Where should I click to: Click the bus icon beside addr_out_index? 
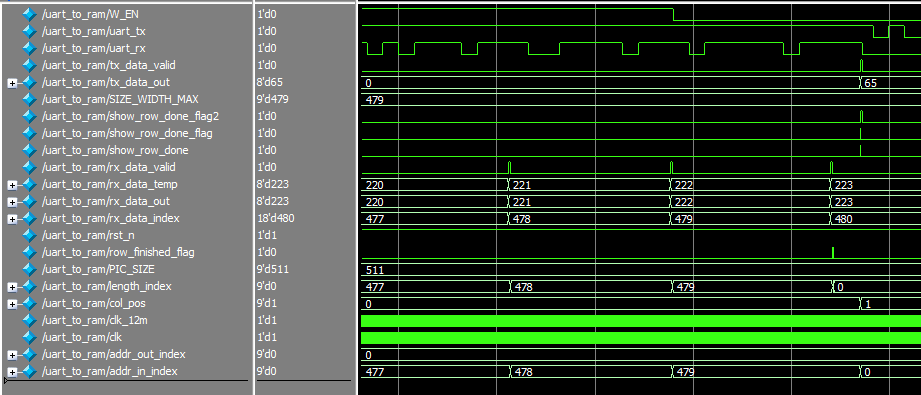(x=29, y=354)
